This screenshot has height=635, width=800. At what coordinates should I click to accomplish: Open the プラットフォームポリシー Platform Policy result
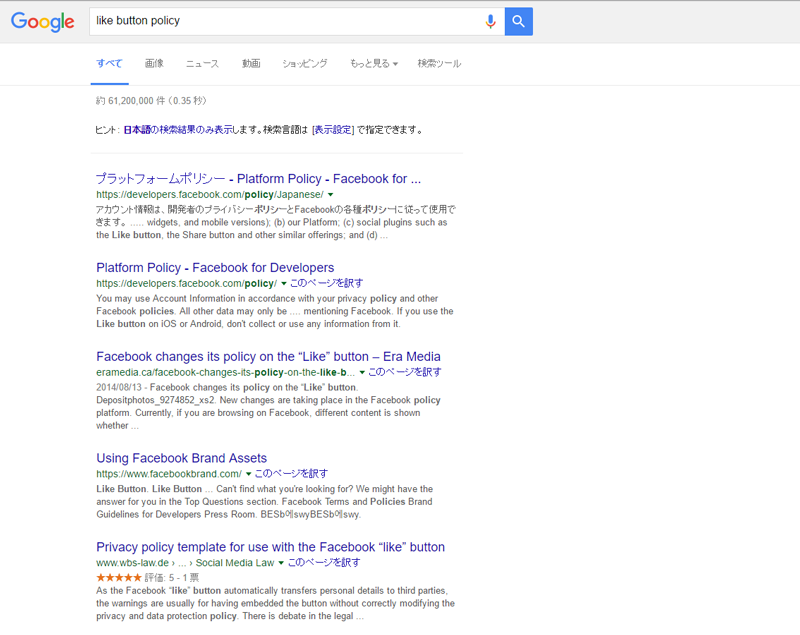click(x=258, y=179)
